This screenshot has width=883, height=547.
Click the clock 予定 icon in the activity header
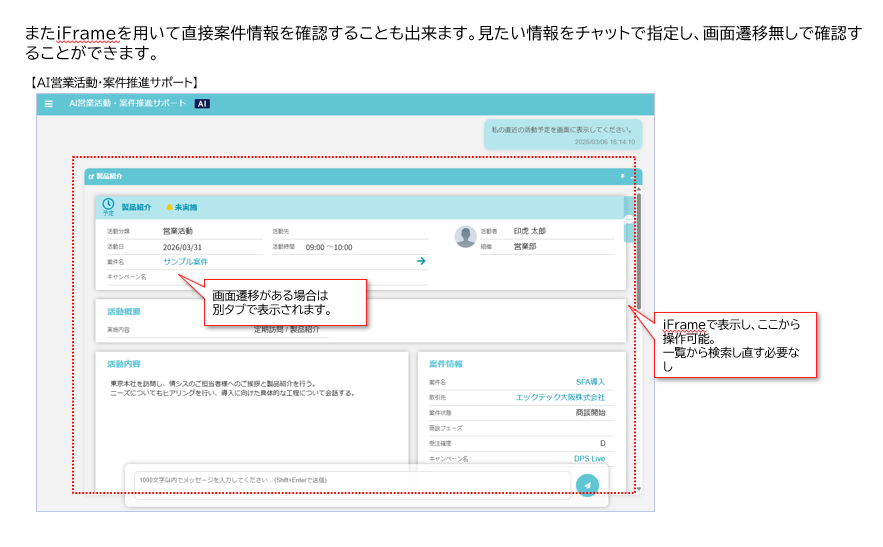click(108, 206)
